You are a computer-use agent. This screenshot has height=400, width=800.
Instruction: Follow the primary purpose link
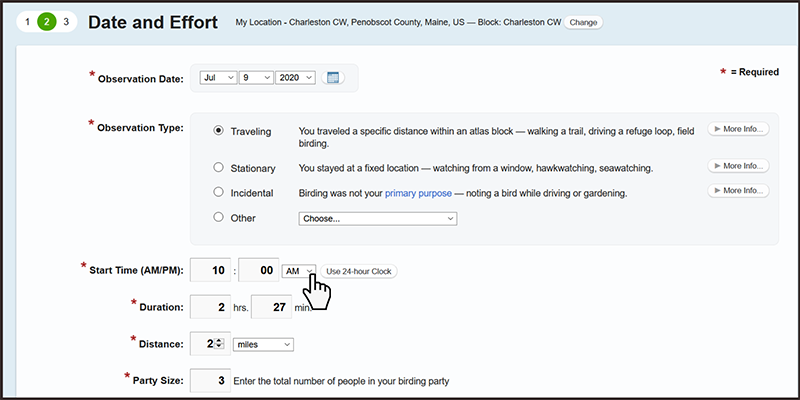click(418, 193)
